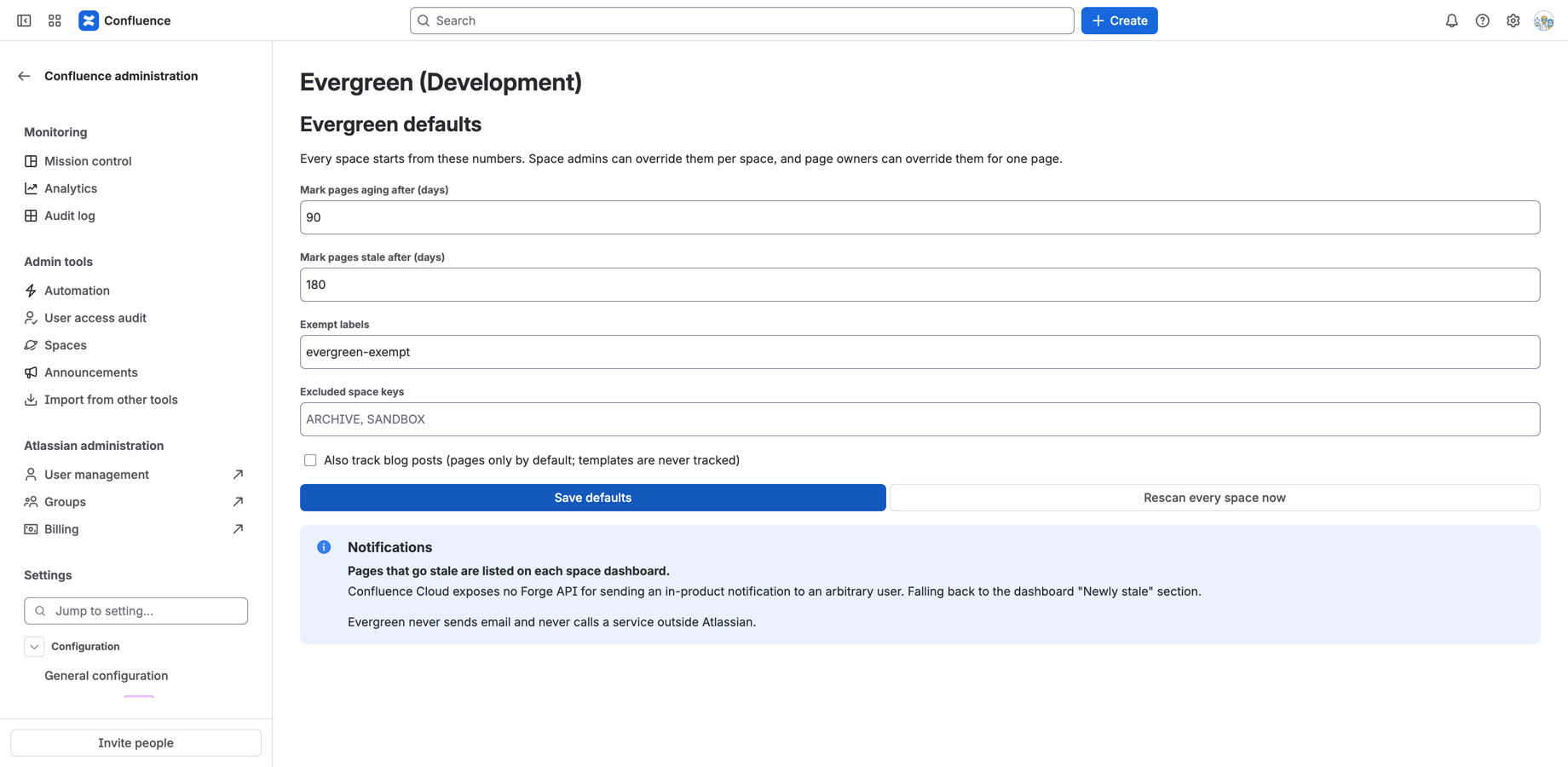
Task: Click the Announcements megaphone icon
Action: point(31,372)
